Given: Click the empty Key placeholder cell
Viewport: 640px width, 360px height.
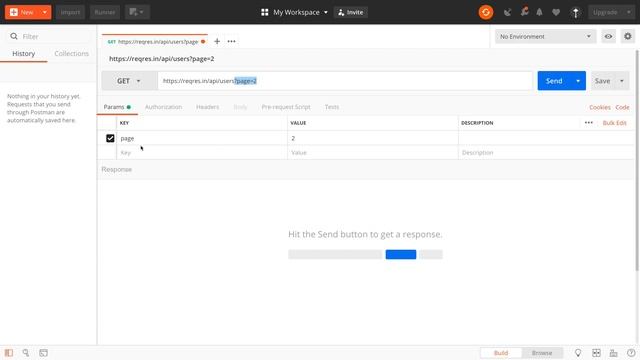Looking at the screenshot, I should coord(202,153).
